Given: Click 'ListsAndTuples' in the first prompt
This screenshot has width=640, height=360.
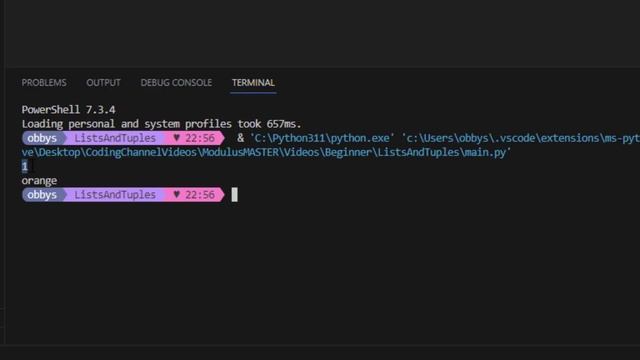Looking at the screenshot, I should pyautogui.click(x=115, y=138).
